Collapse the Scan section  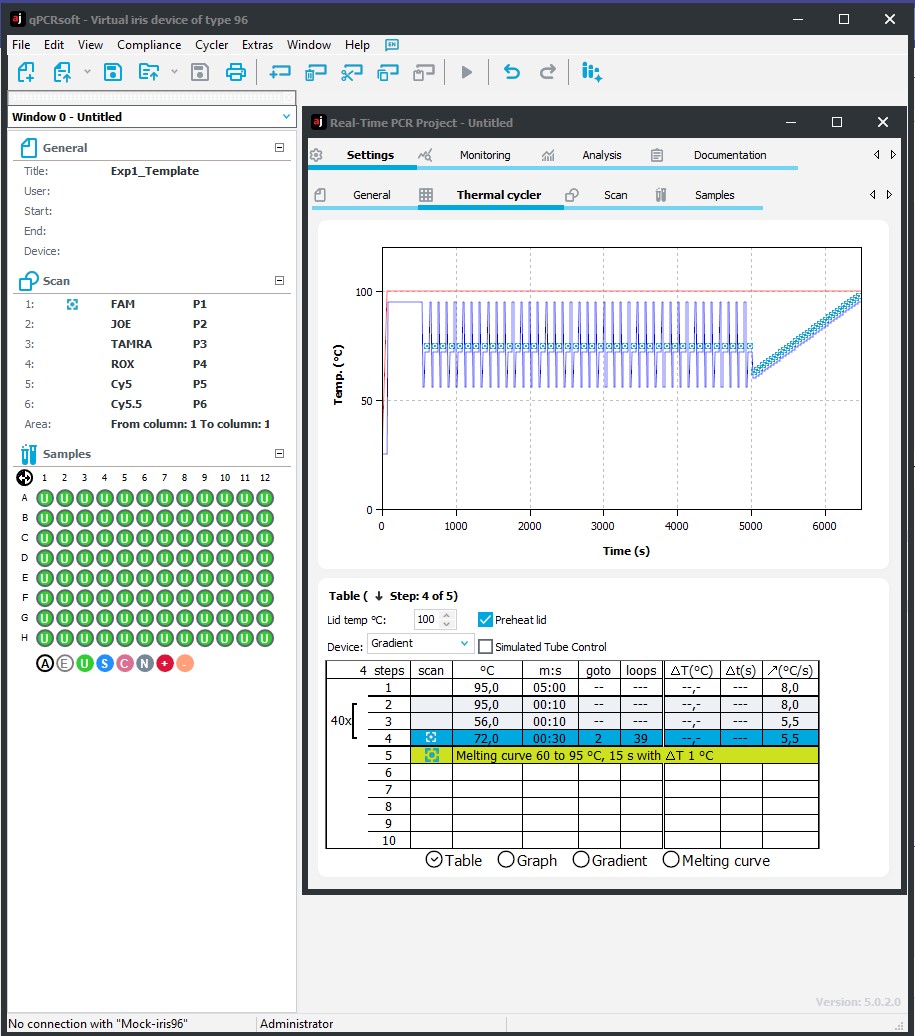tap(279, 281)
